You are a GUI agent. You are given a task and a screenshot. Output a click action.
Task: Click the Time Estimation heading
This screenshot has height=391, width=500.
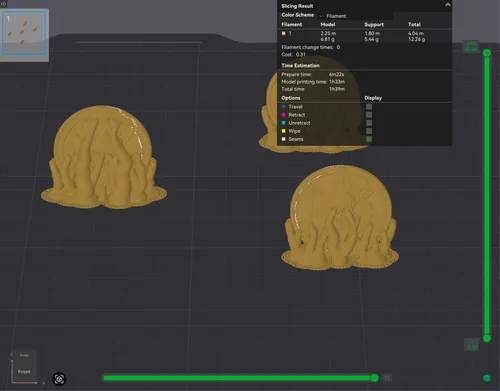pyautogui.click(x=300, y=65)
